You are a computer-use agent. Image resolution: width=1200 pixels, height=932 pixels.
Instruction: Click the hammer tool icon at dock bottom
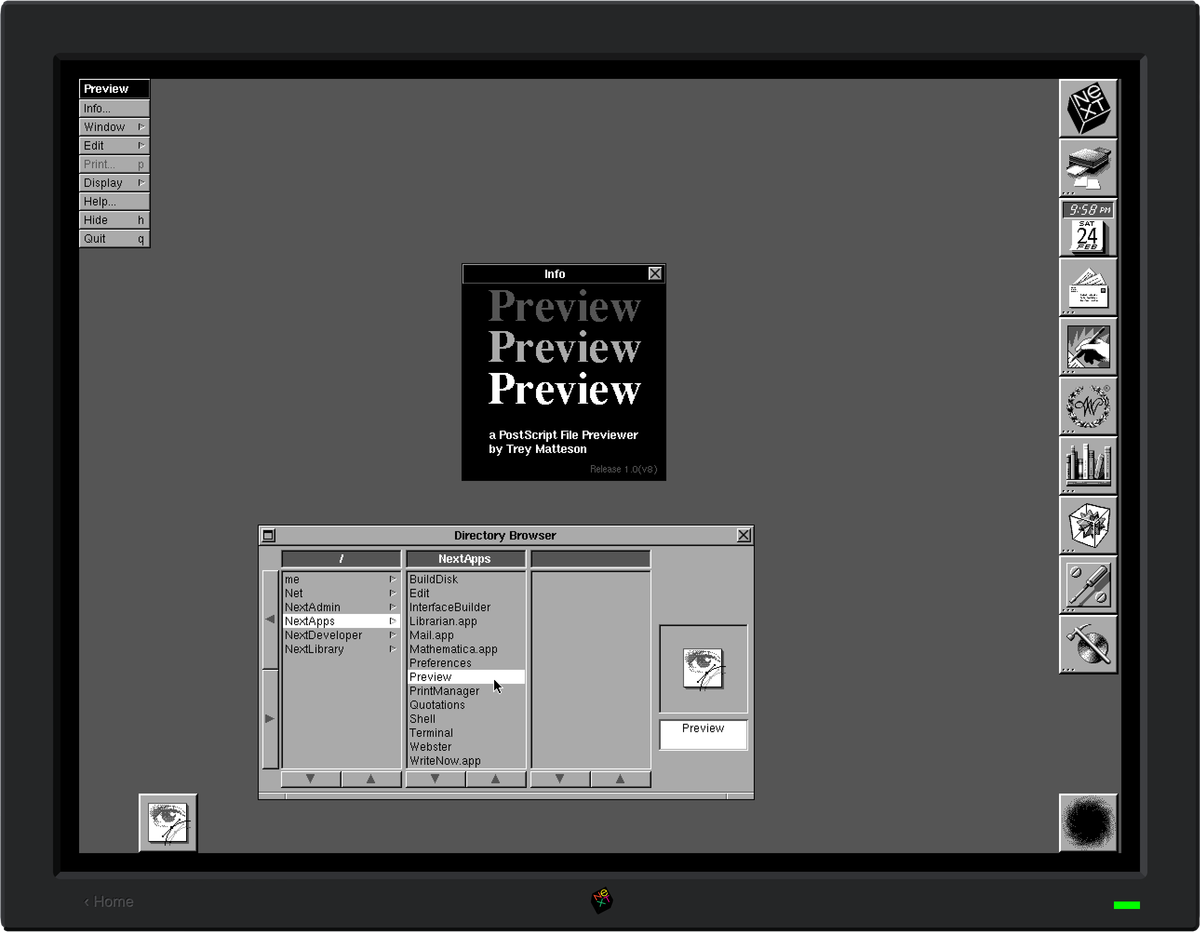[1088, 644]
